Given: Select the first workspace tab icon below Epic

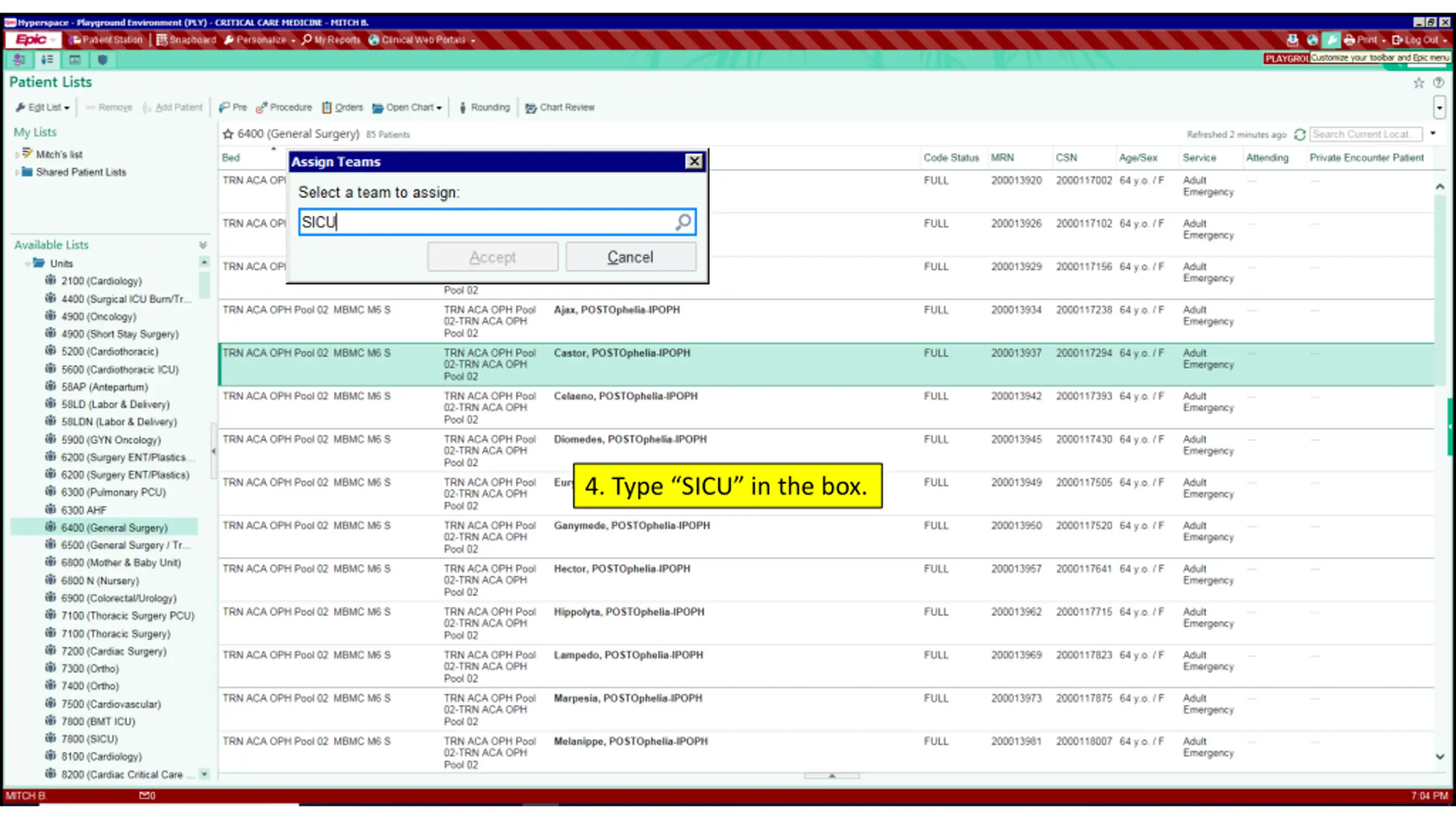Looking at the screenshot, I should (19, 60).
